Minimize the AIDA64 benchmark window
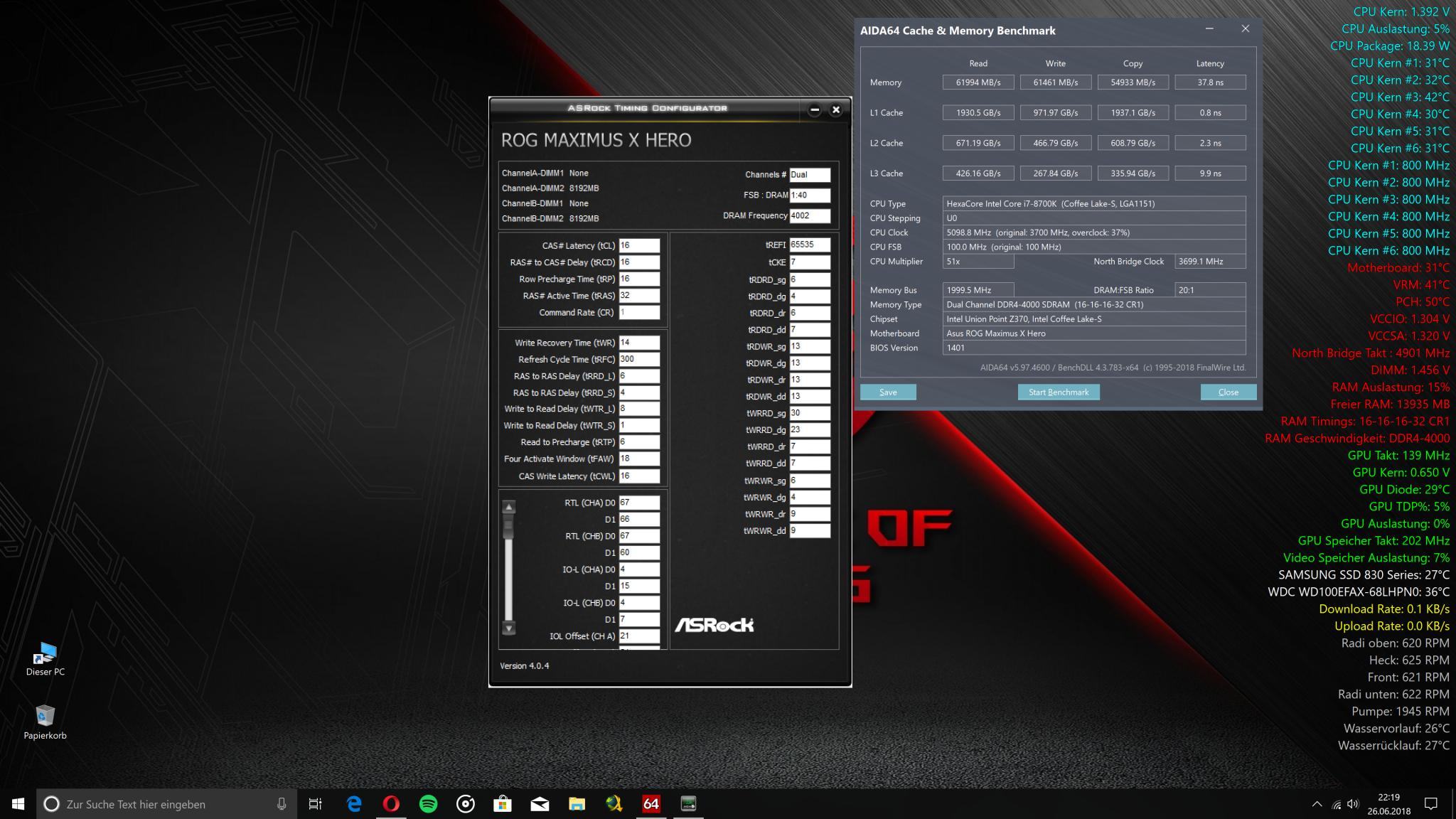Viewport: 1456px width, 819px height. click(x=1209, y=28)
